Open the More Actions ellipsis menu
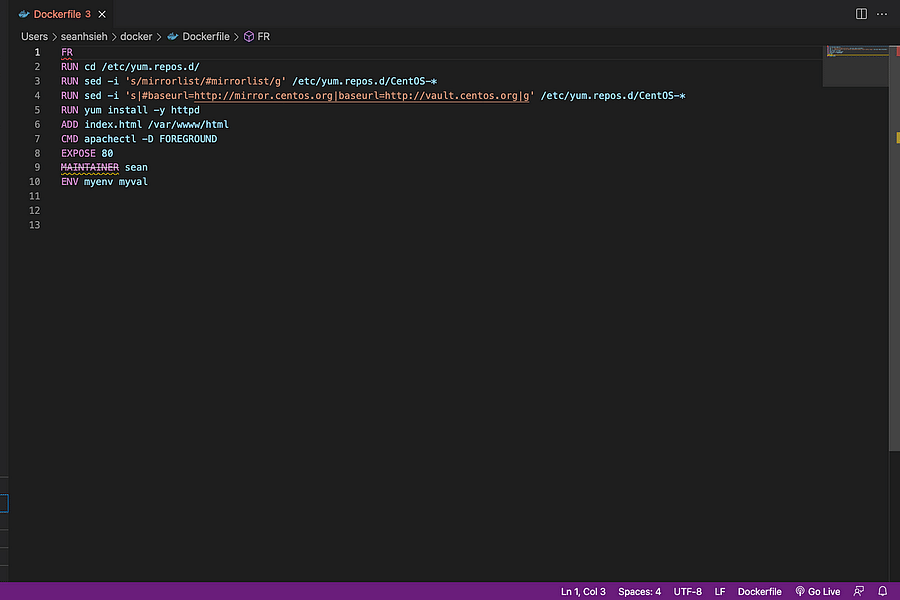This screenshot has height=600, width=900. click(x=882, y=13)
